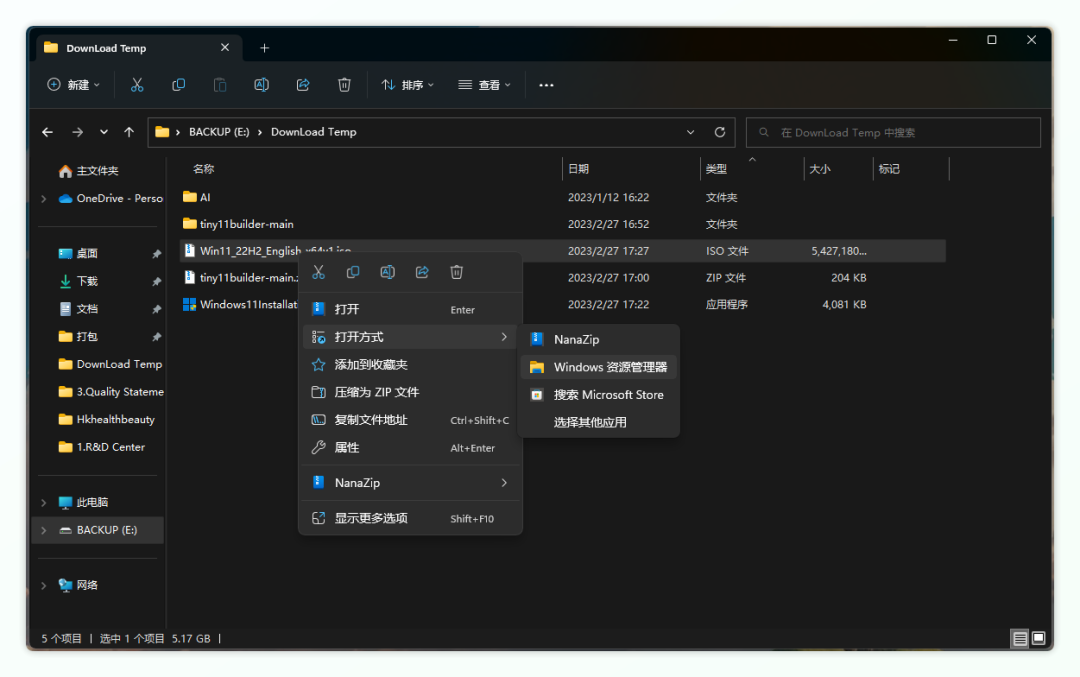Viewport: 1080px width, 677px height.
Task: Click the delete trash icon in context menu
Action: pyautogui.click(x=456, y=272)
